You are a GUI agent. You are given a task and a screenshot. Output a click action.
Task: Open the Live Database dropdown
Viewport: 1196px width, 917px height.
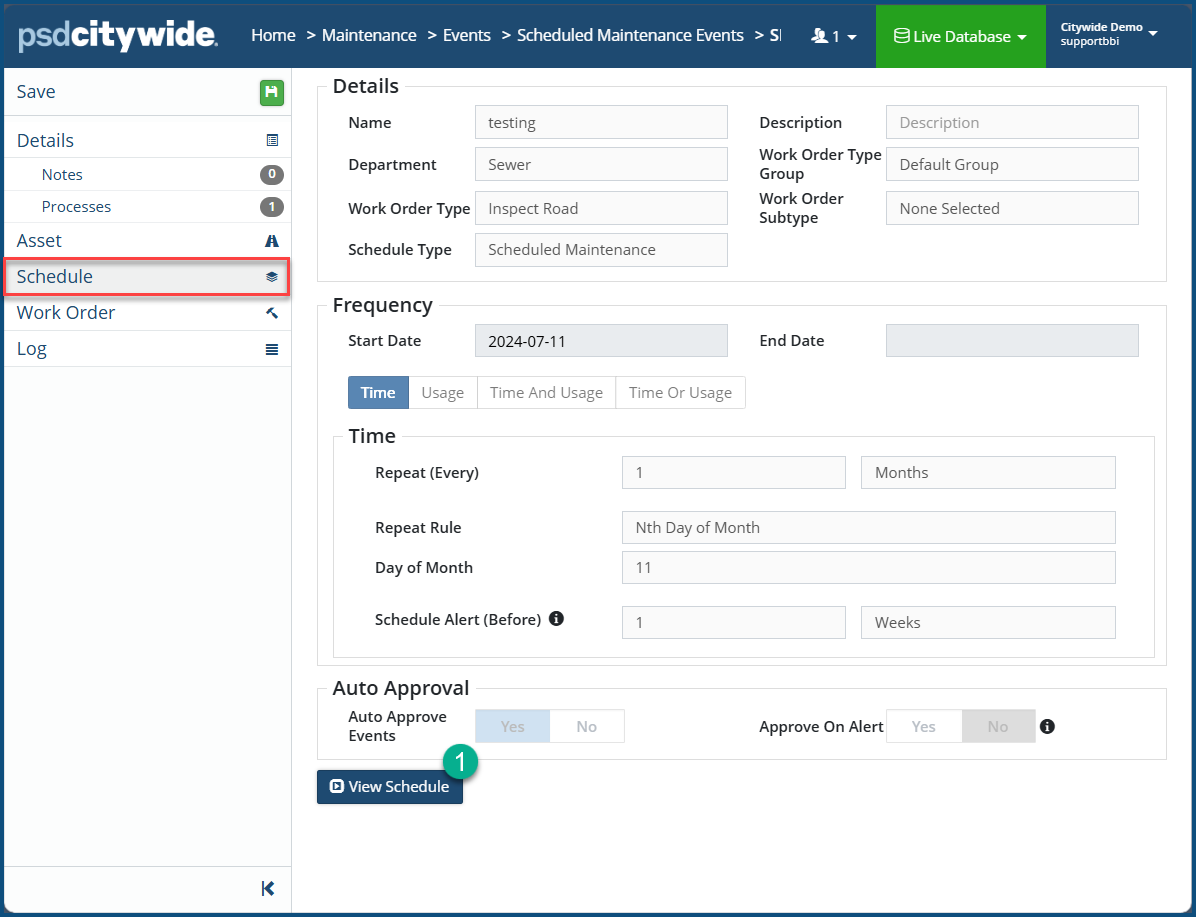pyautogui.click(x=960, y=36)
